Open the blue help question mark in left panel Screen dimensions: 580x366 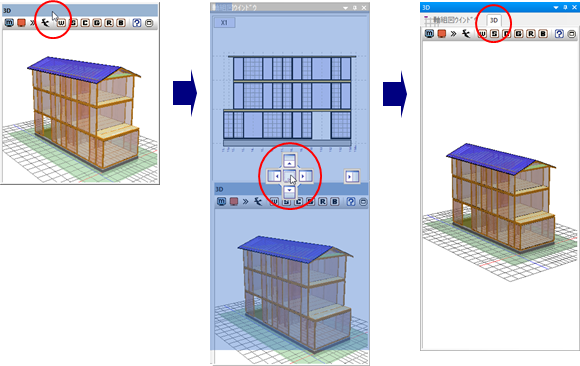(137, 23)
